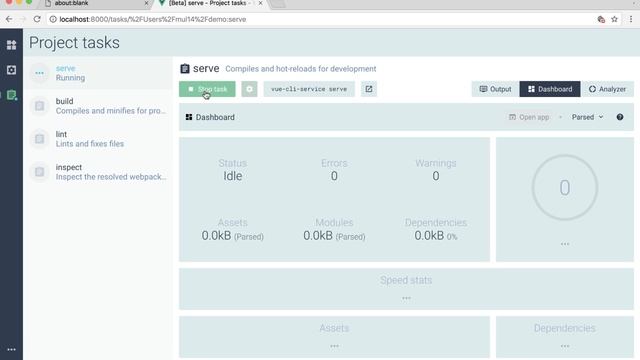Image resolution: width=640 pixels, height=360 pixels.
Task: Open task documentation external link icon
Action: point(369,89)
